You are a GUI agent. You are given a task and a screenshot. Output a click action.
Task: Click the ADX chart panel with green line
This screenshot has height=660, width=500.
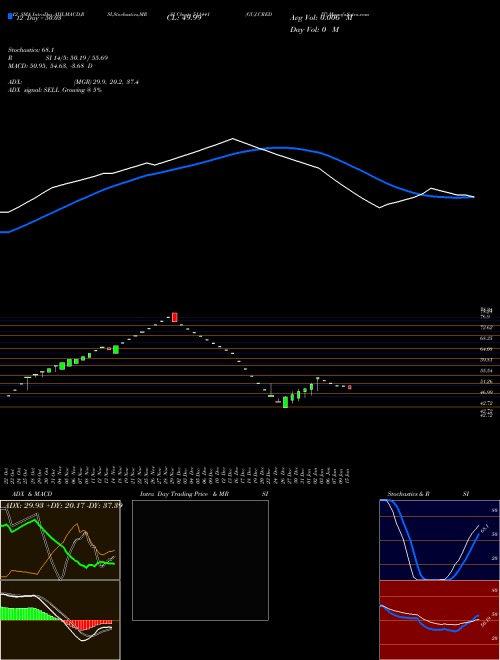click(60, 540)
